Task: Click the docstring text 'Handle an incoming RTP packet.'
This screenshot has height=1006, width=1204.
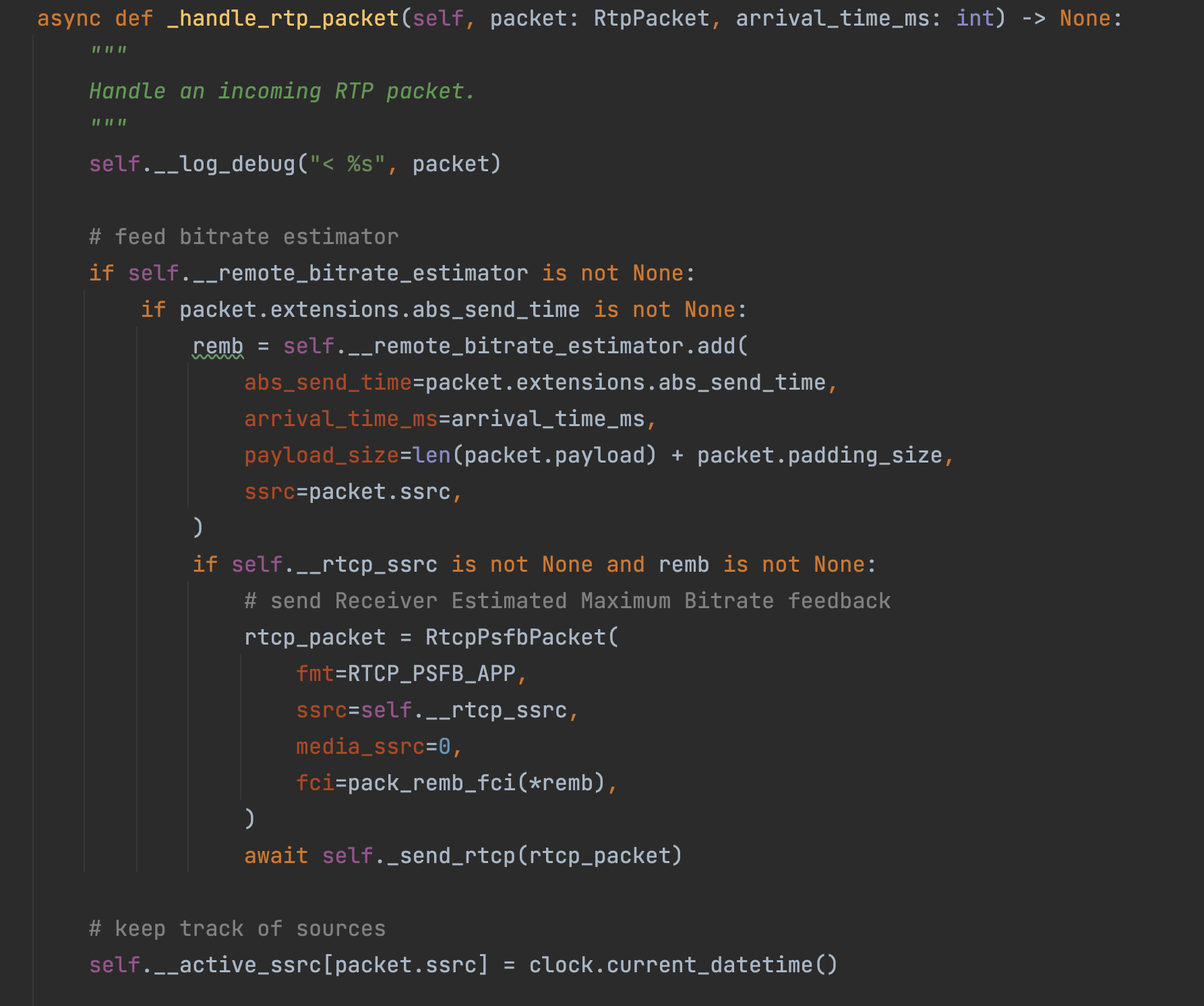Action: 282,91
